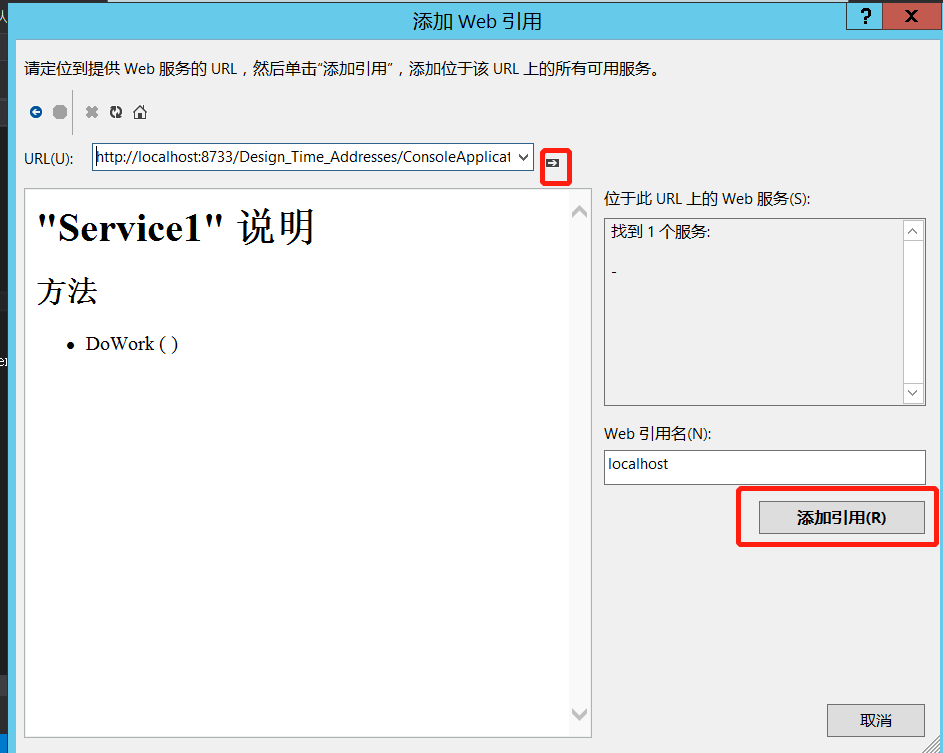Click the 位于此 URL 上的 Web 服务(S): label
The height and width of the screenshot is (753, 943).
click(x=707, y=198)
